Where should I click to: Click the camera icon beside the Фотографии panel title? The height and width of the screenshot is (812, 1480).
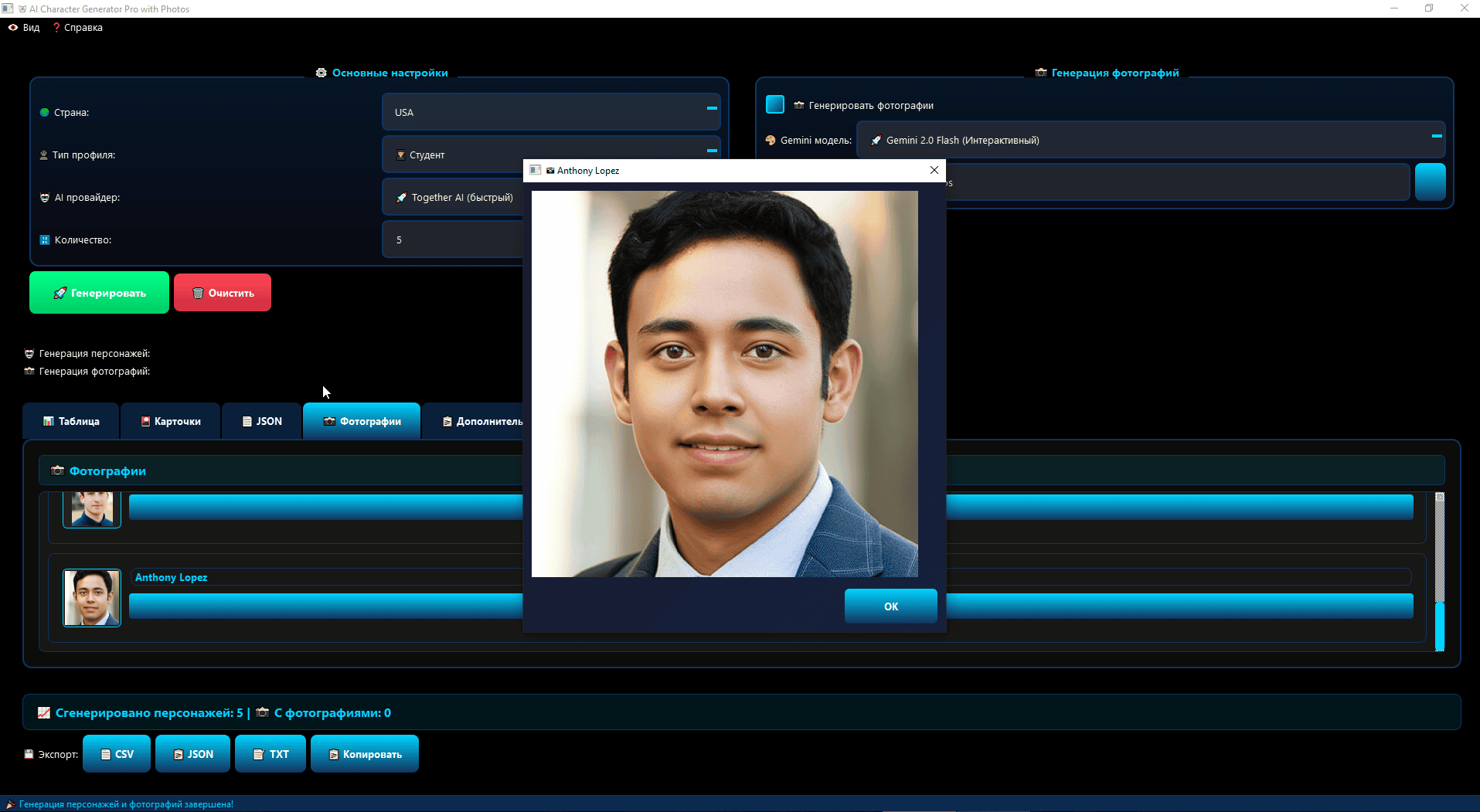[x=57, y=471]
